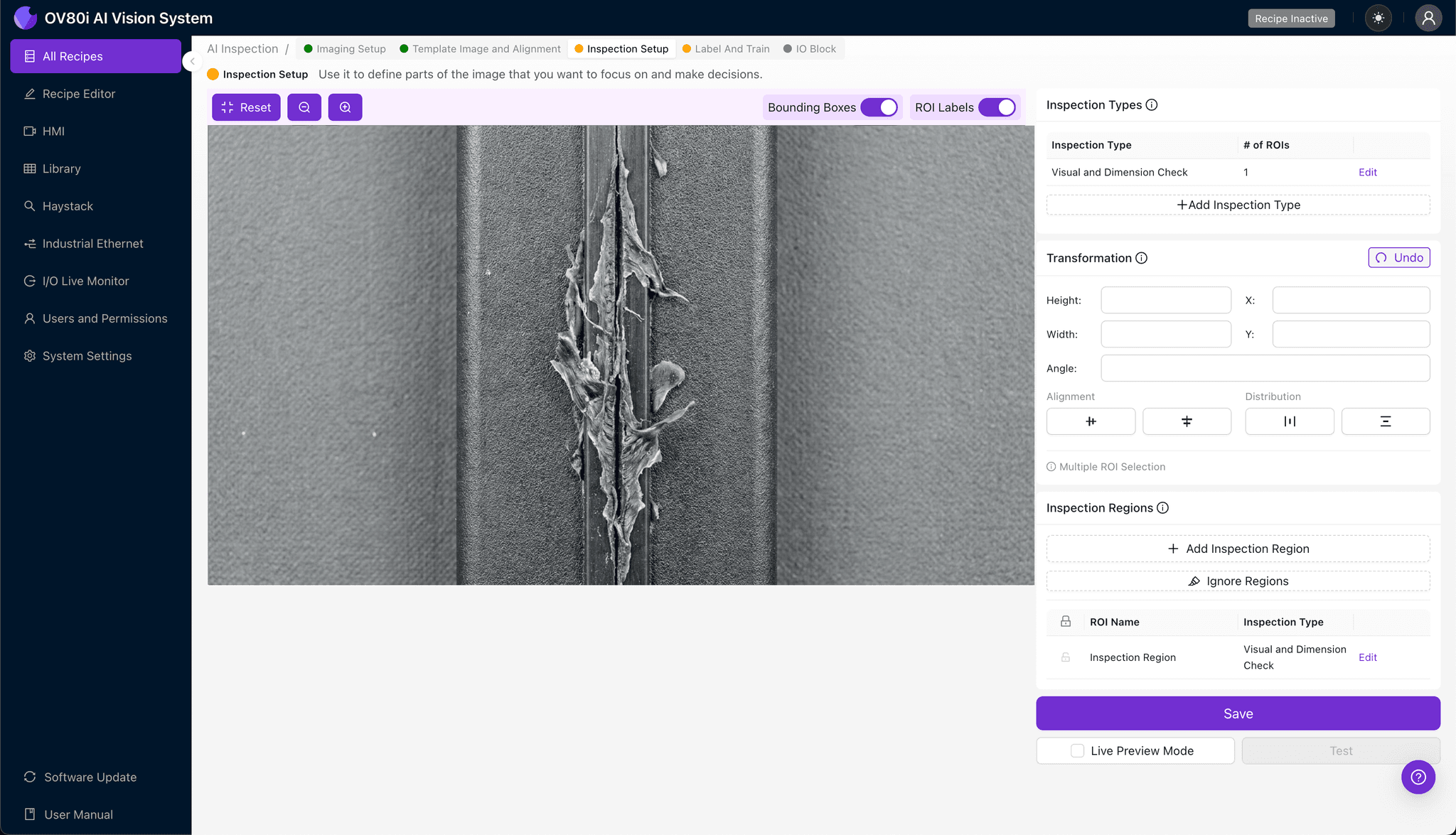Click the OV80i purple logo icon
The image size is (1456, 835).
click(x=26, y=18)
